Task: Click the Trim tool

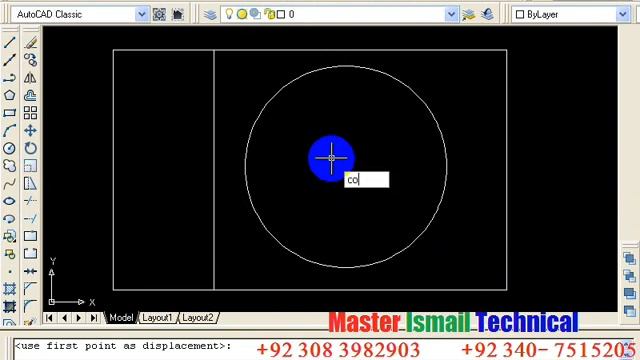Action: (31, 201)
